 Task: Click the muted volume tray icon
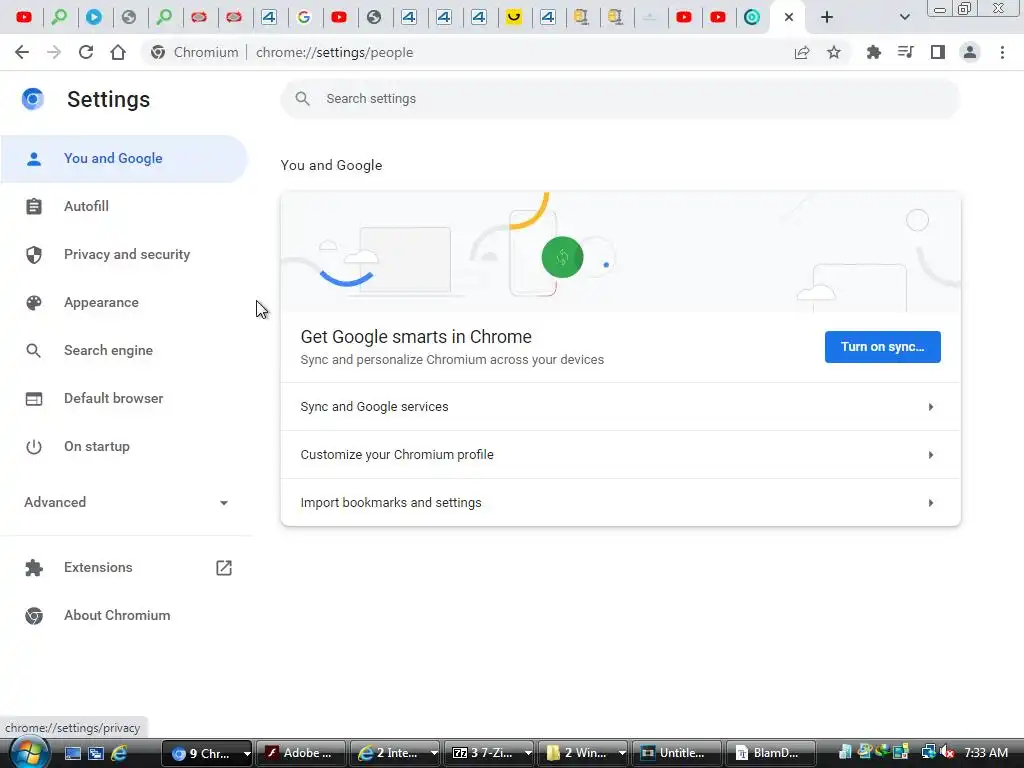(948, 753)
